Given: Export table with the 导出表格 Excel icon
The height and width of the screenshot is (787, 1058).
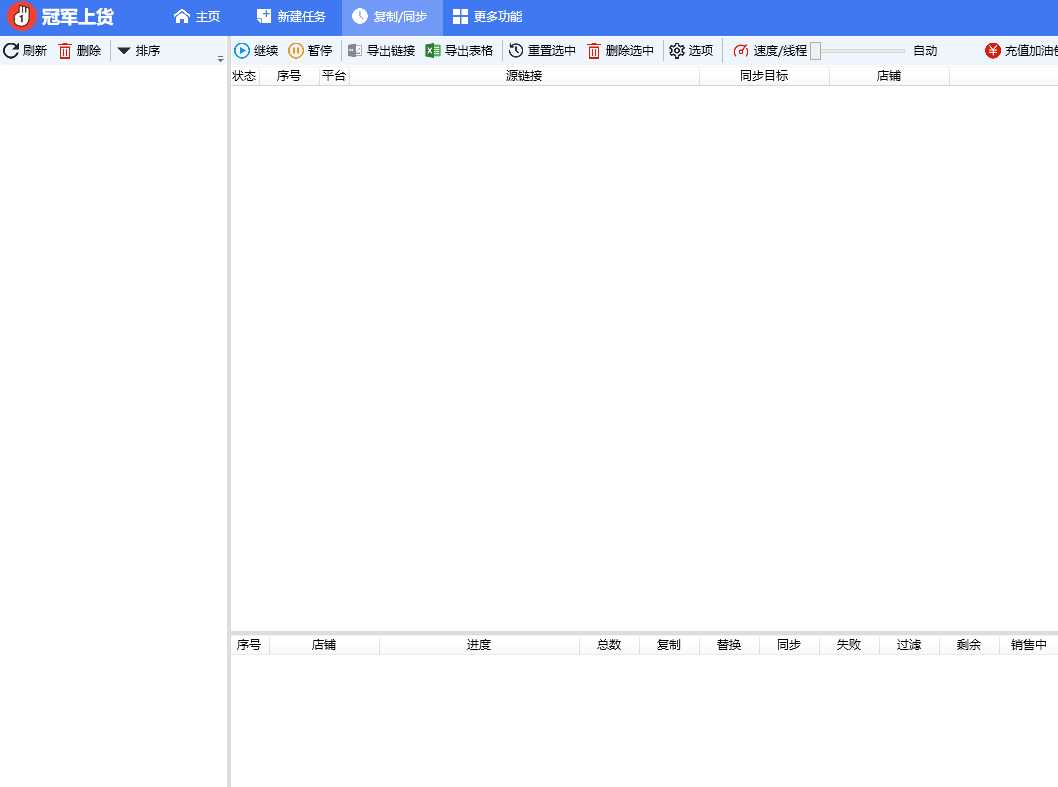Looking at the screenshot, I should (x=433, y=51).
